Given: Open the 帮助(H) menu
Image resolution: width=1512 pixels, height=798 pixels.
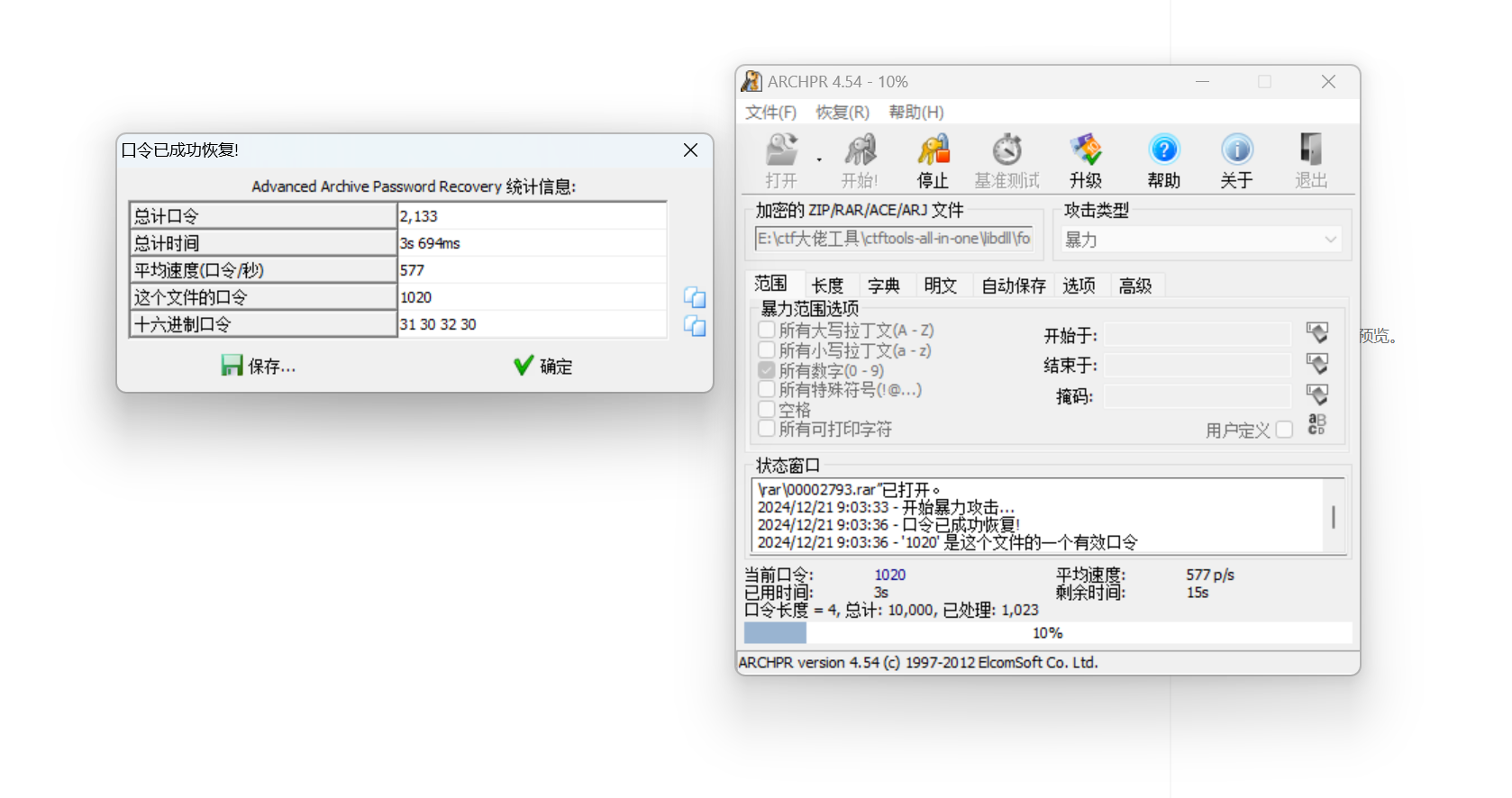Looking at the screenshot, I should tap(916, 112).
